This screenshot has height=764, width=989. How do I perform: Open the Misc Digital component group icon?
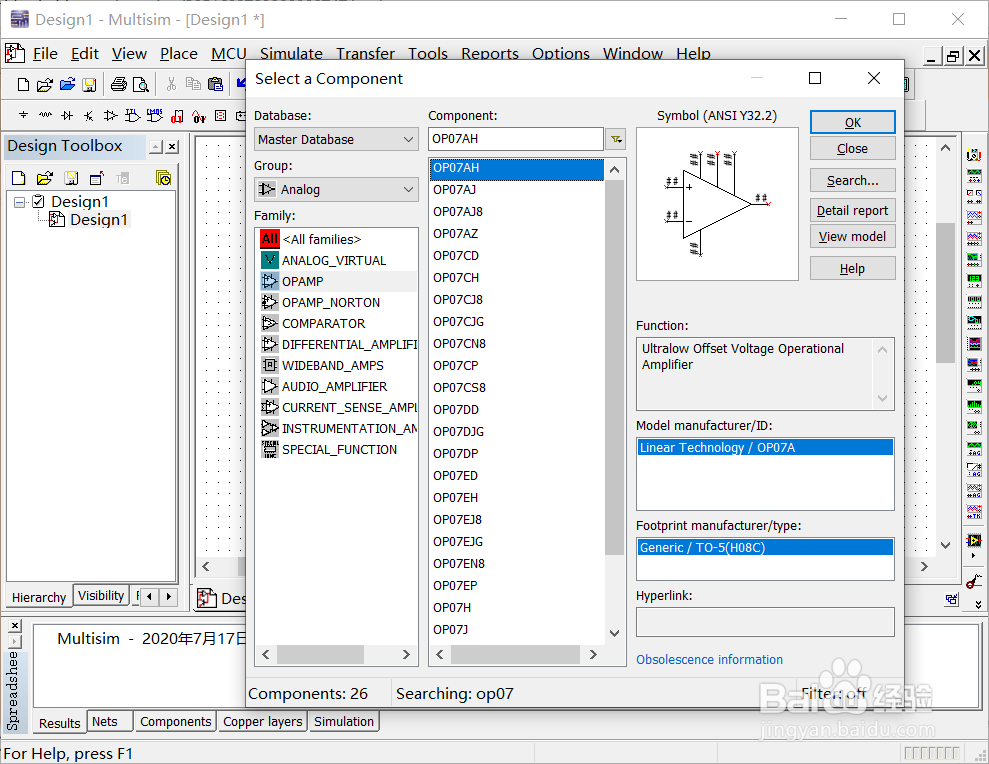177,116
